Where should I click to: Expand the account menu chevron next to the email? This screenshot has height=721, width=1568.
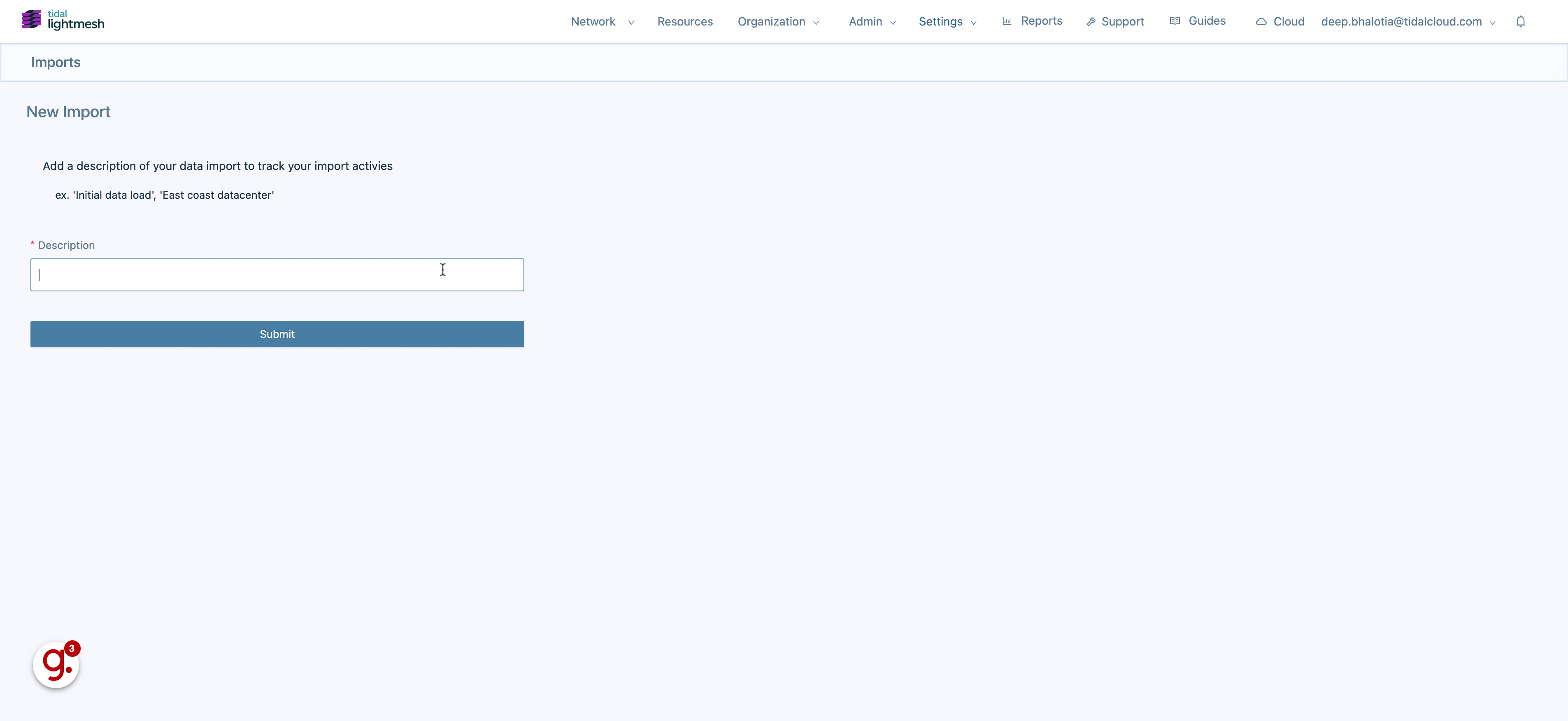1493,23
